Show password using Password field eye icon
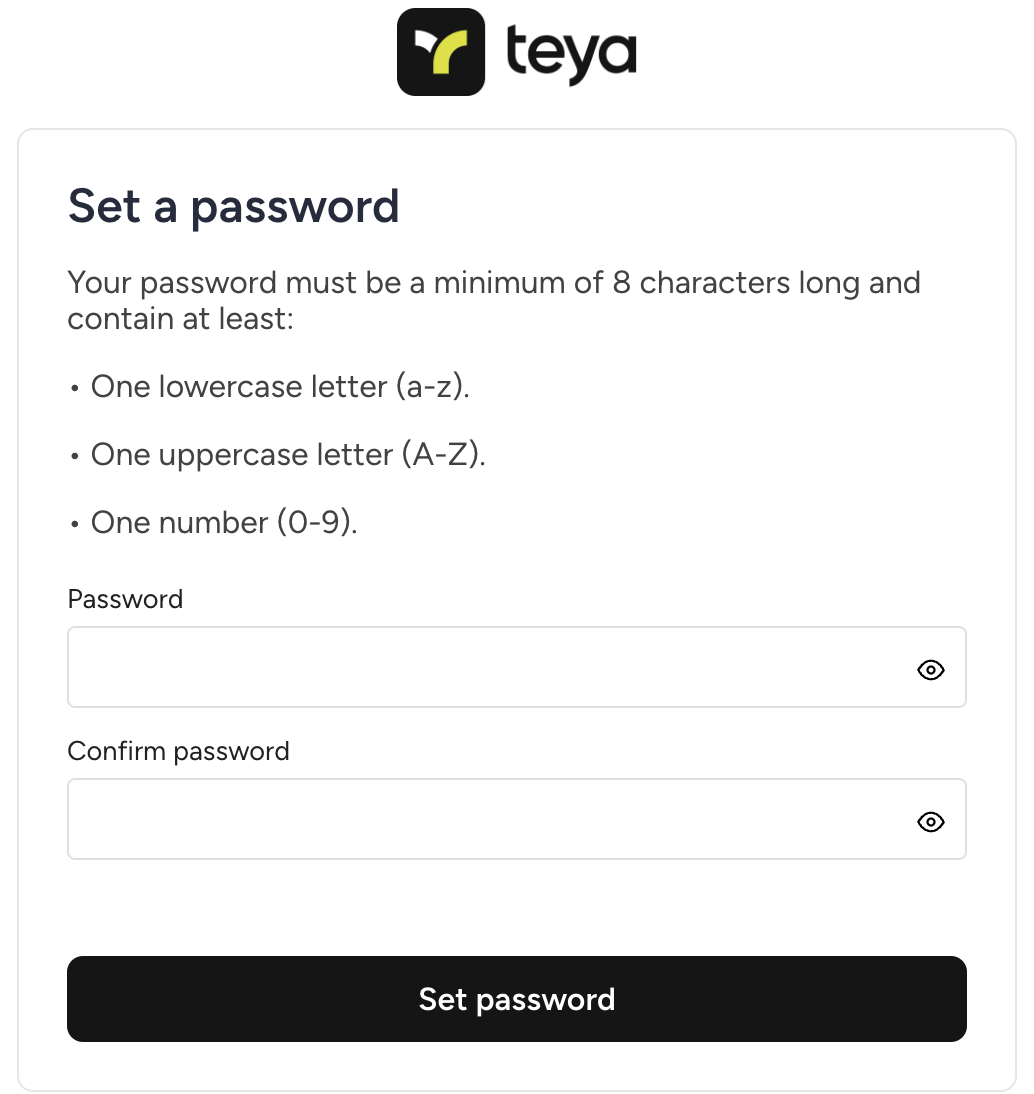The height and width of the screenshot is (1094, 1034). [x=930, y=670]
